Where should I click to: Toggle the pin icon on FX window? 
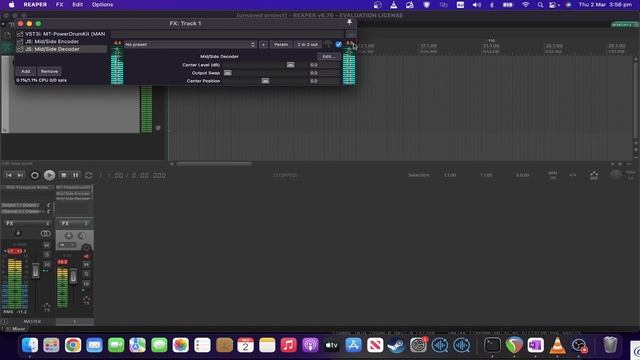349,22
